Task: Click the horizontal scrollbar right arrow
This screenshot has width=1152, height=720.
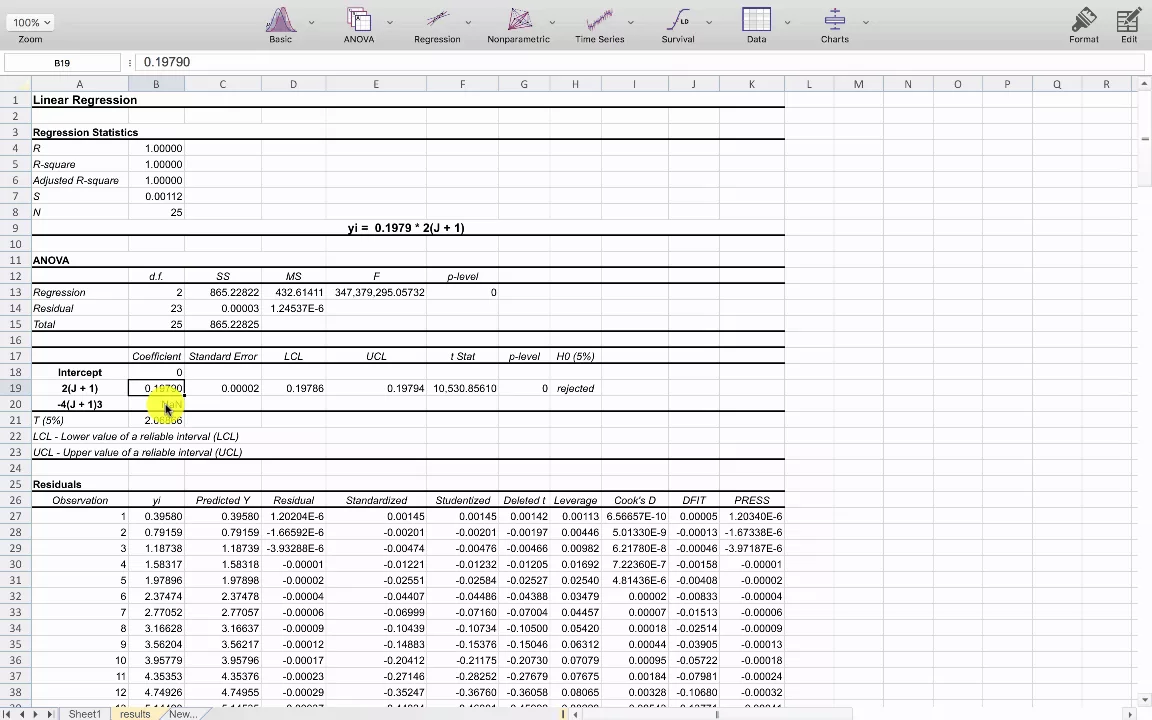Action: (1131, 714)
